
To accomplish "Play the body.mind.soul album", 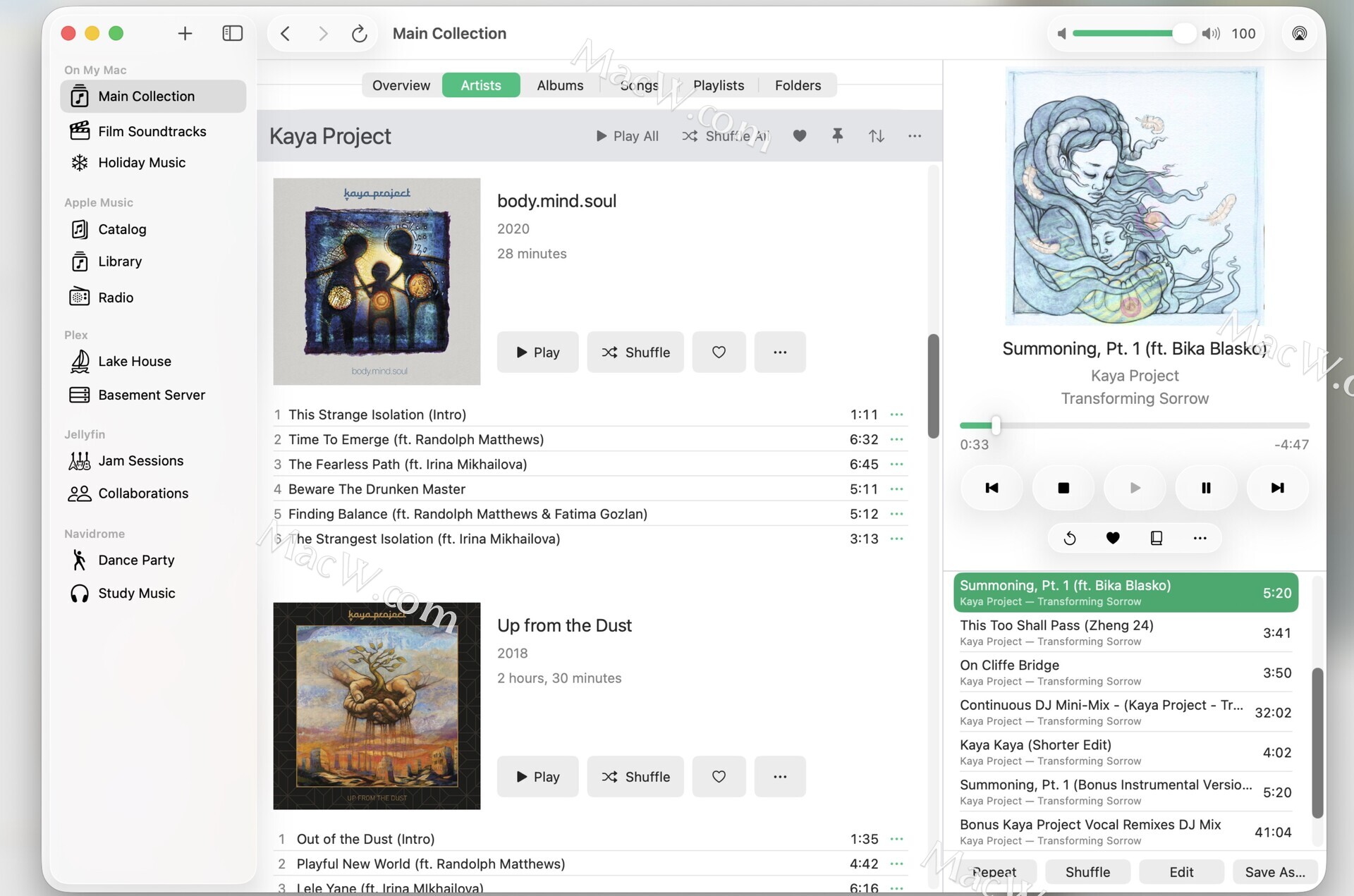I will (537, 352).
